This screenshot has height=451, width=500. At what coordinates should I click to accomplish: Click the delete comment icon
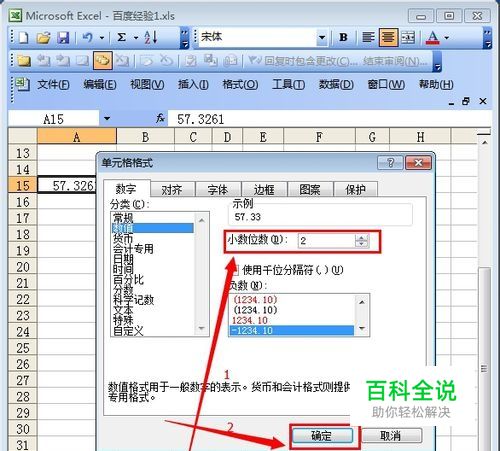[122, 60]
